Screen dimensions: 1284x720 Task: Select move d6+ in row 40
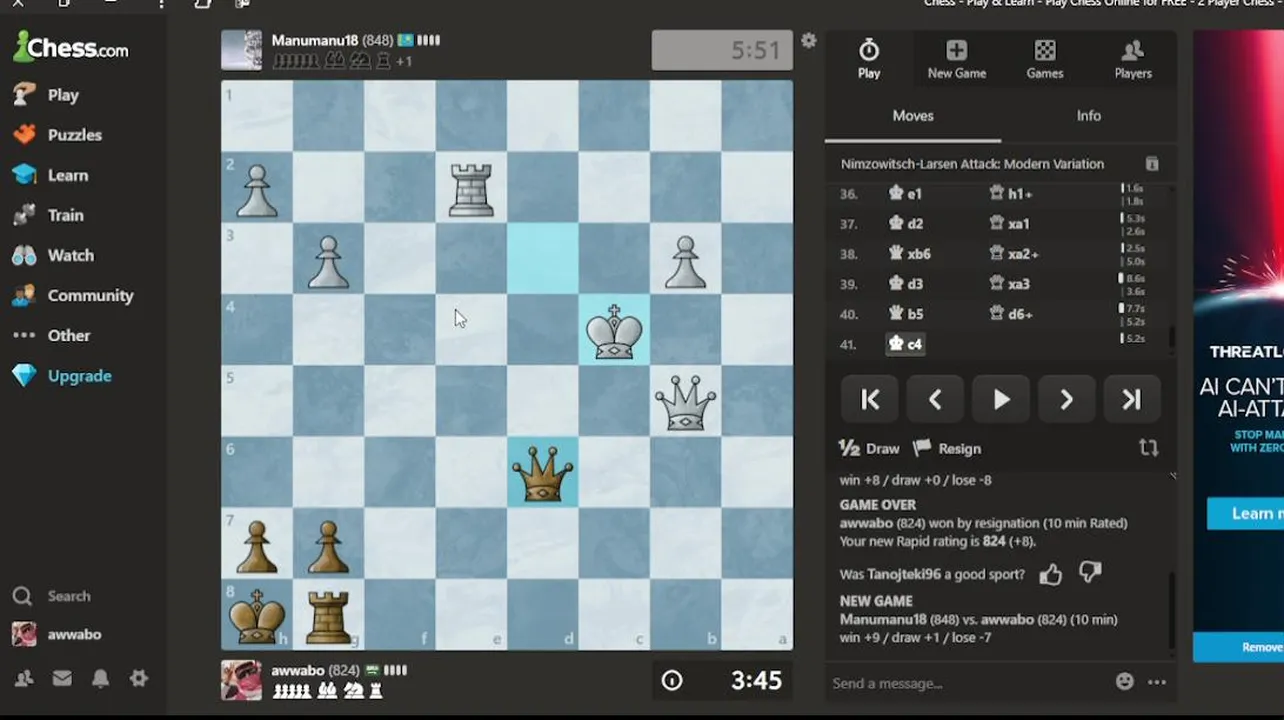click(x=1011, y=314)
